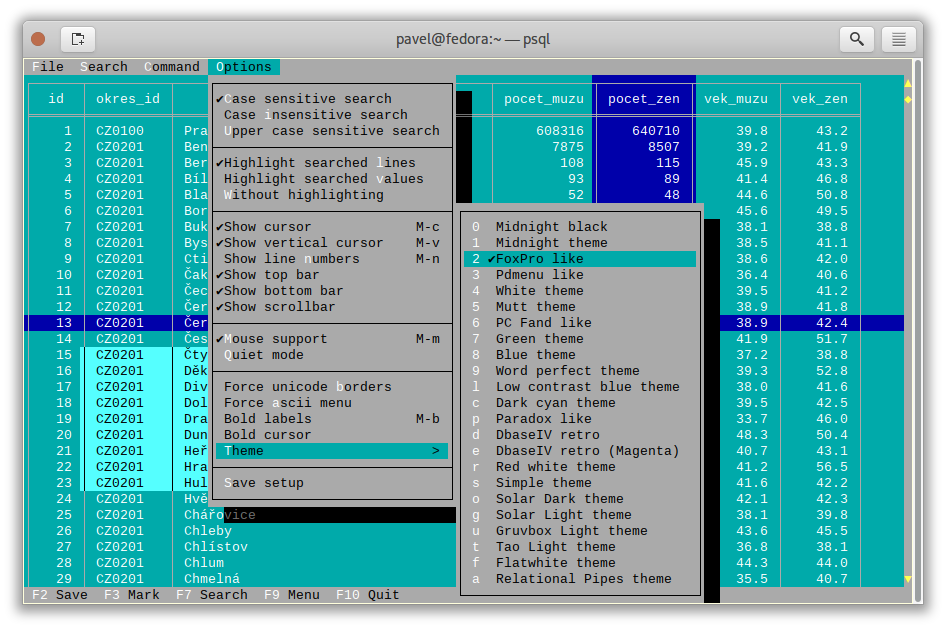Select Simple theme
Viewport: 946px width, 629px height.
(x=580, y=482)
